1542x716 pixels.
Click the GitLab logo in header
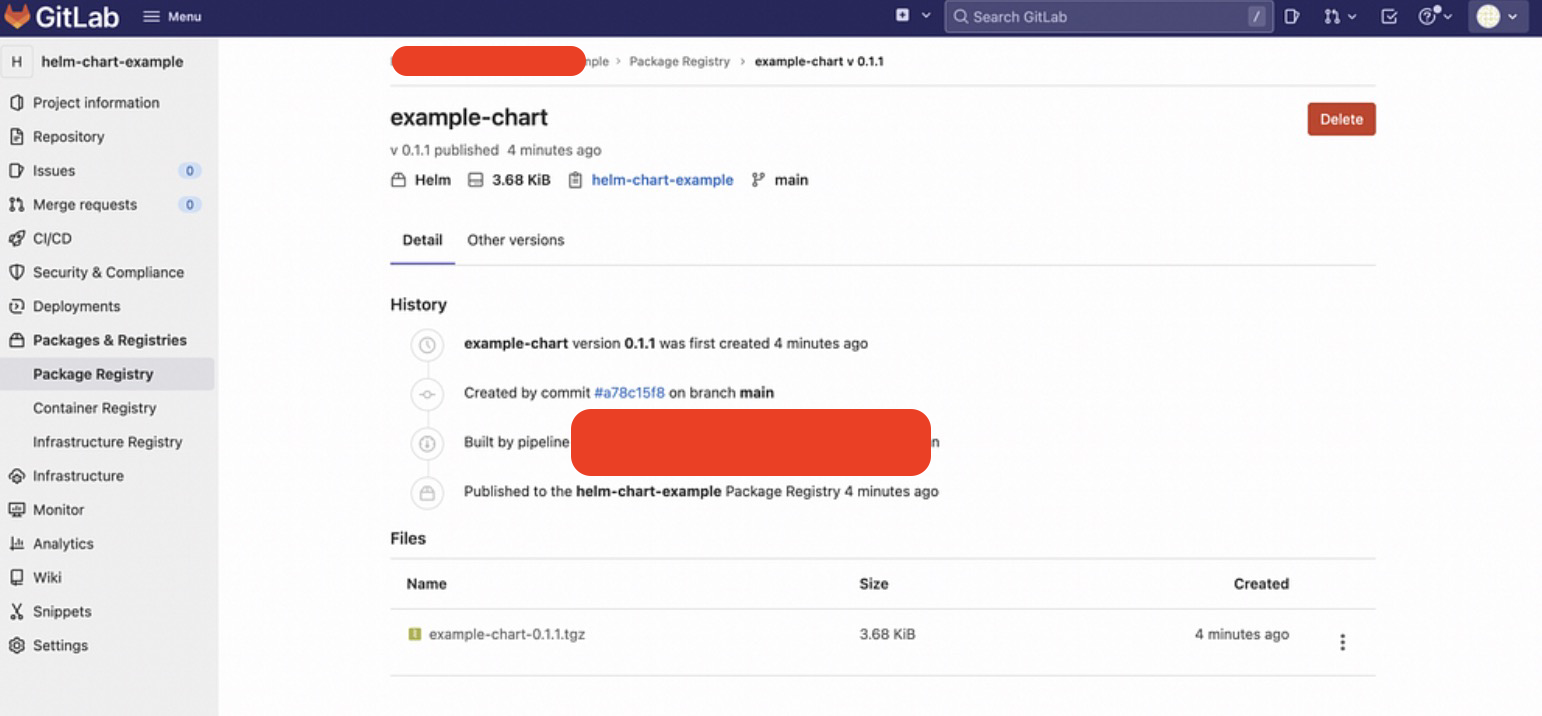(61, 16)
